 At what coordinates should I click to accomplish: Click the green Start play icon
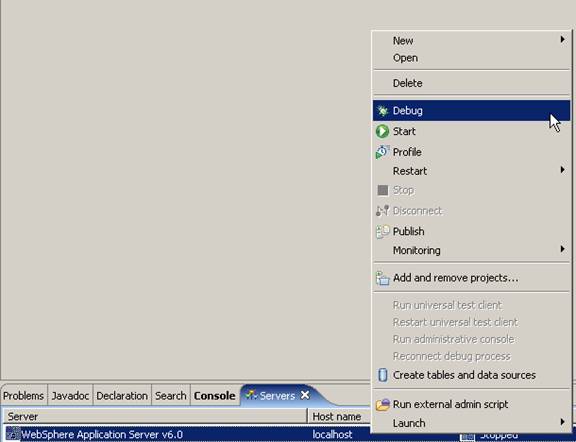pos(382,131)
